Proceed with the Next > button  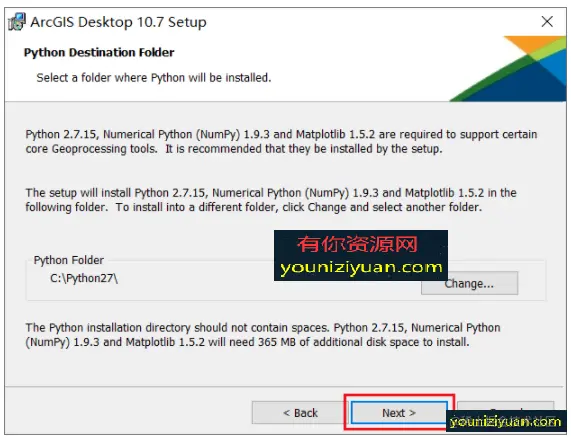pyautogui.click(x=399, y=413)
